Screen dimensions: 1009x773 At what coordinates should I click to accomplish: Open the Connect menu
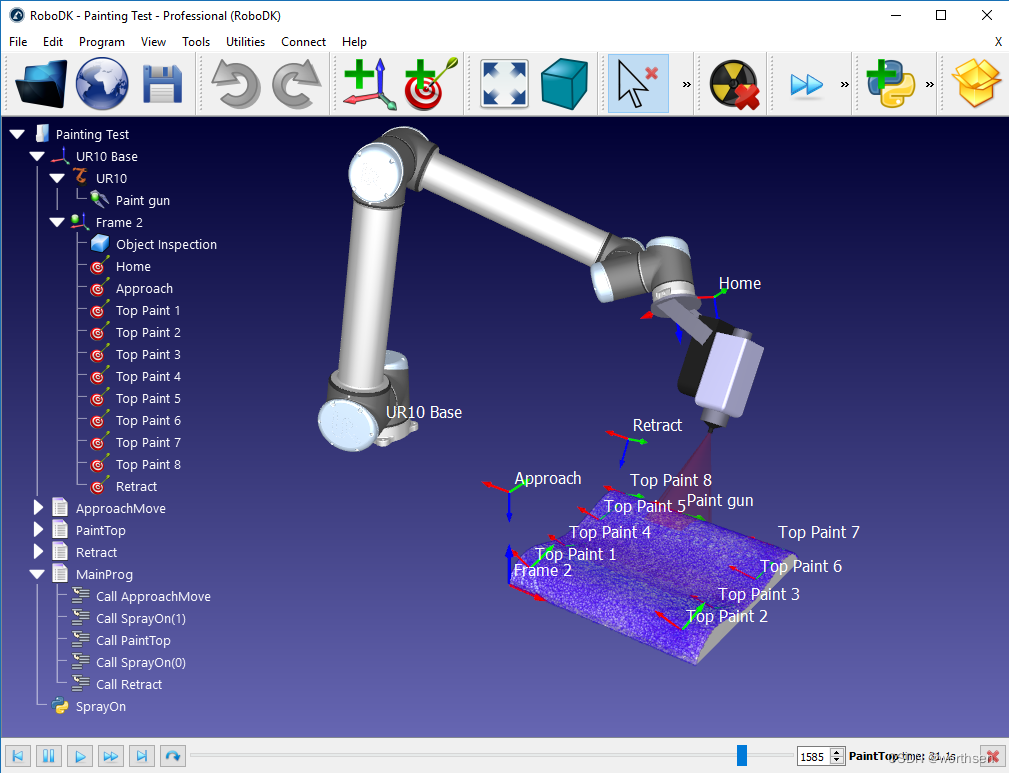pyautogui.click(x=303, y=42)
